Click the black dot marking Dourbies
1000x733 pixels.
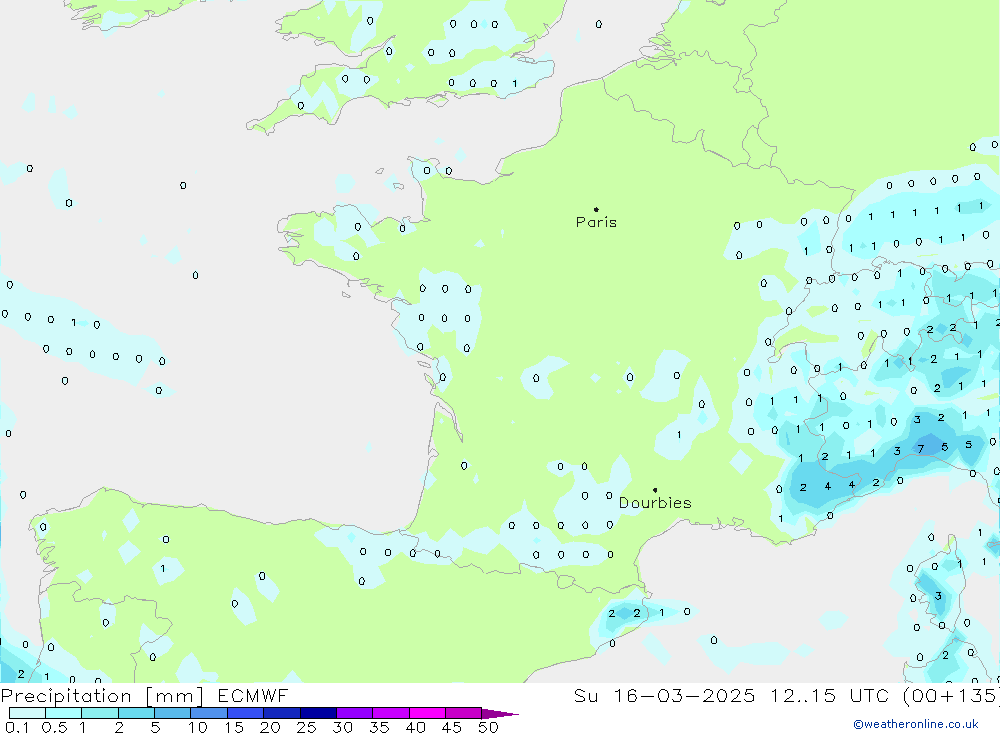pos(655,490)
